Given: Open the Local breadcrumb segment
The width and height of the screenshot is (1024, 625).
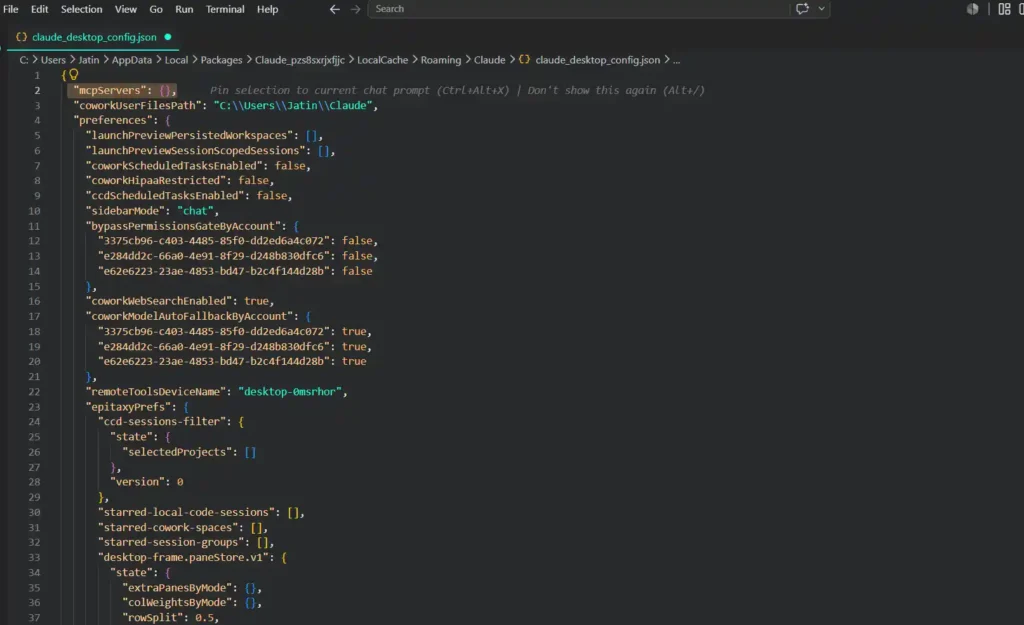Looking at the screenshot, I should tap(176, 60).
